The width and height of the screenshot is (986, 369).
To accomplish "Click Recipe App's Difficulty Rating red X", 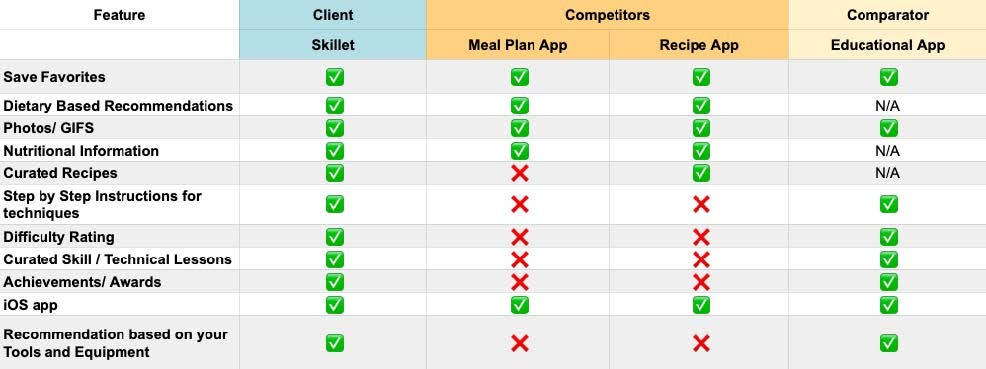I will point(701,237).
